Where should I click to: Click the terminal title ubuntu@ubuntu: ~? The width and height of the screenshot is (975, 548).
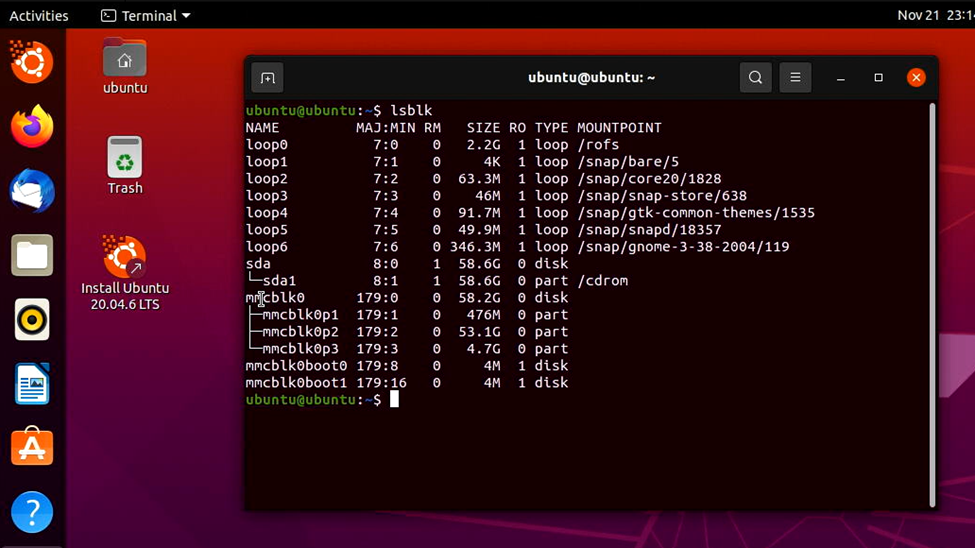click(591, 78)
